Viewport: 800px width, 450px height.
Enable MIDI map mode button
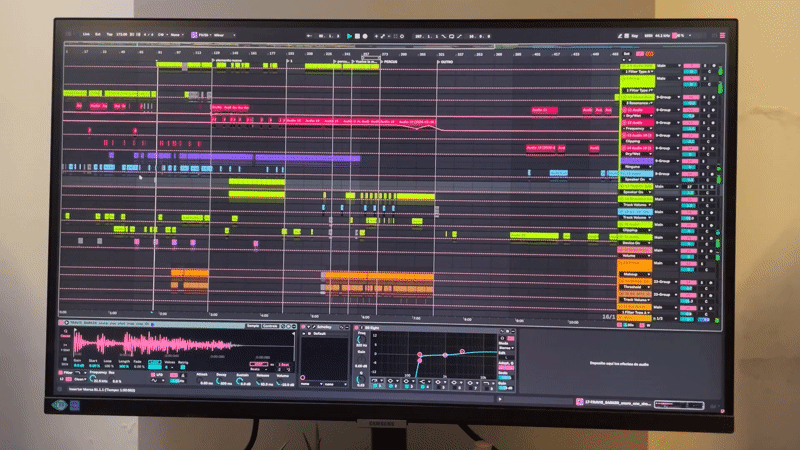pos(648,36)
